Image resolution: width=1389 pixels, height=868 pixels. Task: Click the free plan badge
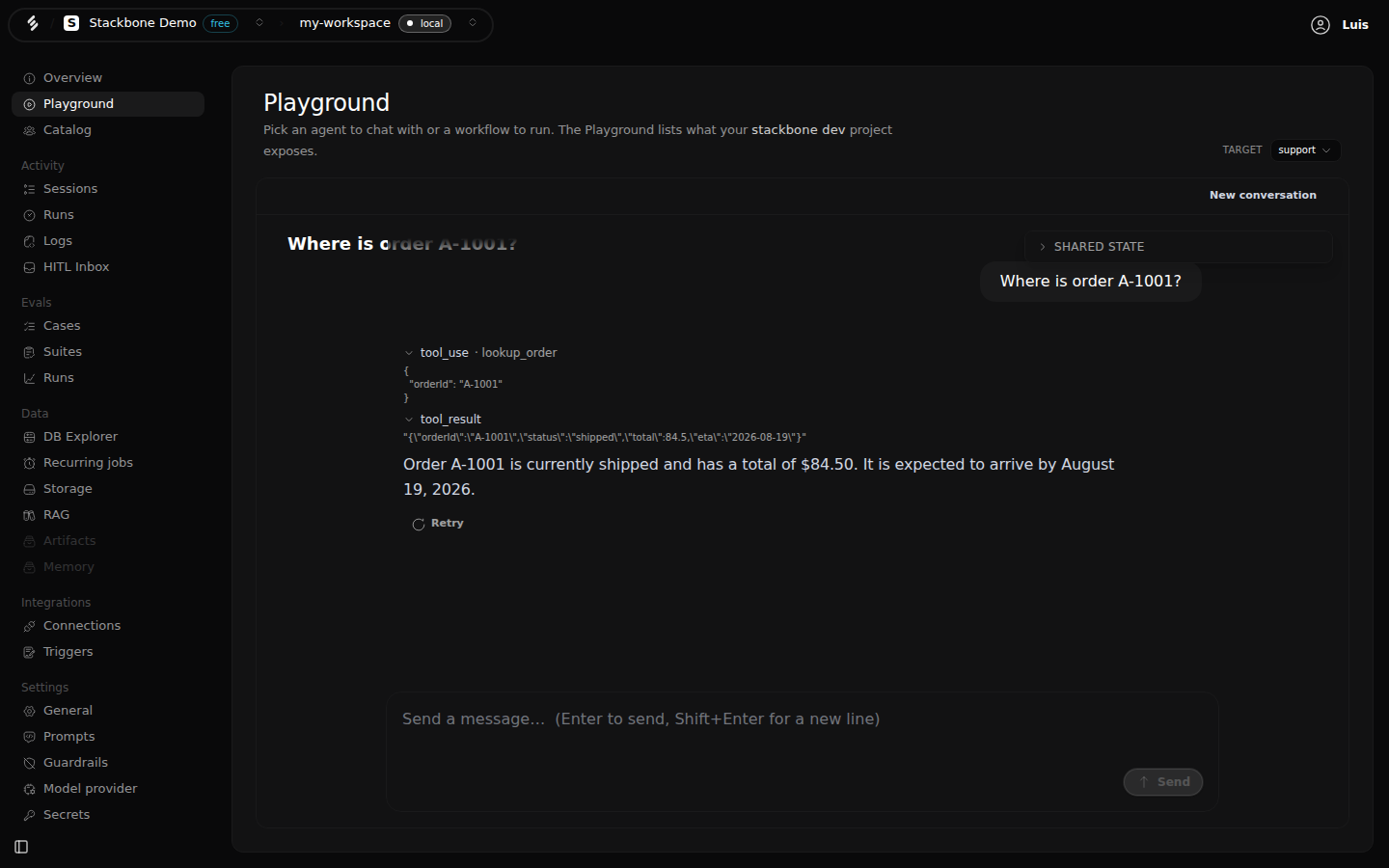220,23
